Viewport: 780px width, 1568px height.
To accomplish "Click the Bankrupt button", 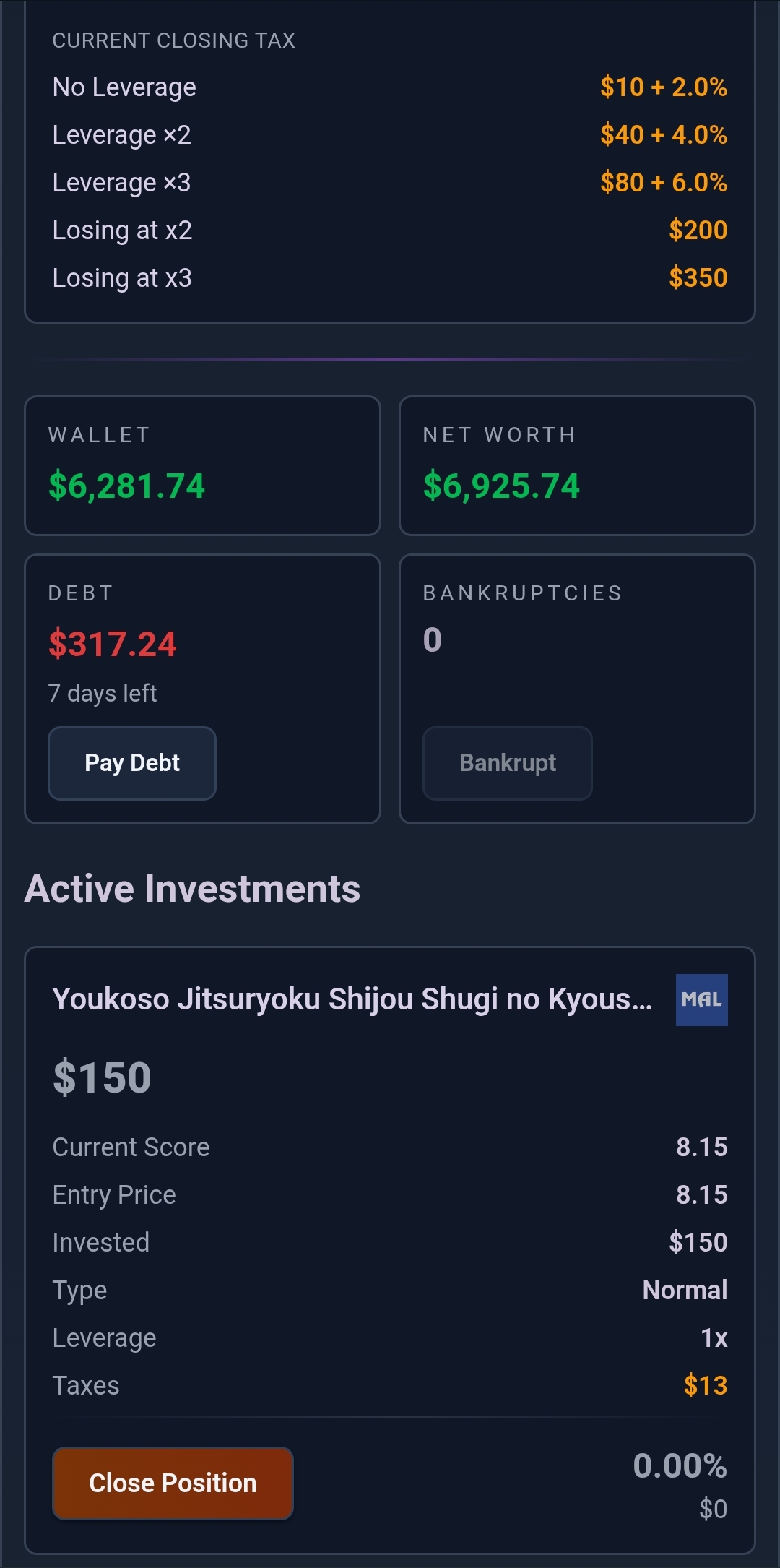I will coord(508,763).
